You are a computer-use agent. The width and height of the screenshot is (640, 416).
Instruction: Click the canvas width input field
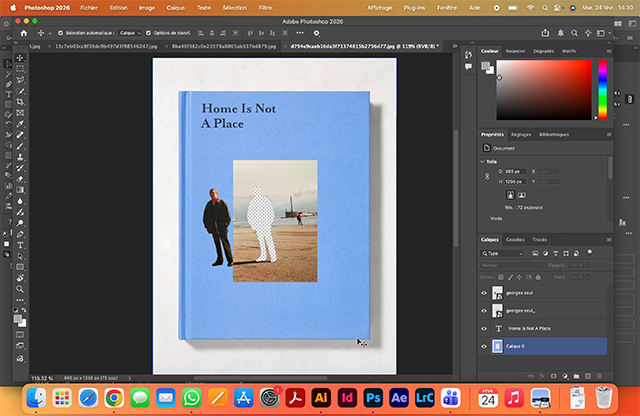[x=514, y=171]
